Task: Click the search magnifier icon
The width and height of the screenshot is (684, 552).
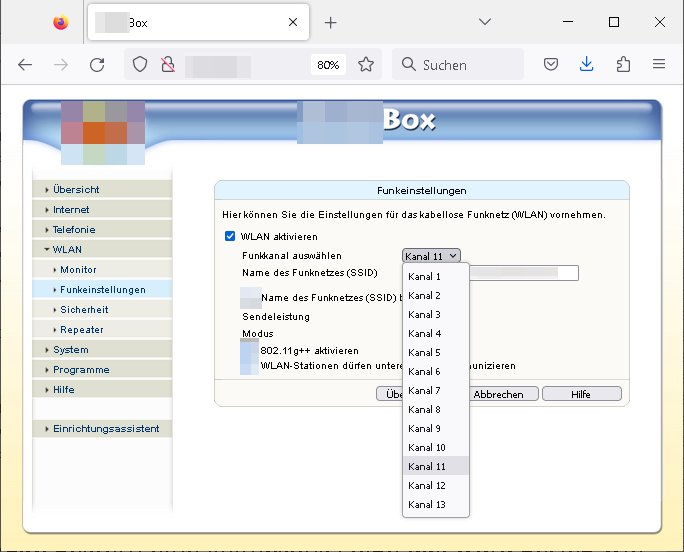Action: pos(409,64)
